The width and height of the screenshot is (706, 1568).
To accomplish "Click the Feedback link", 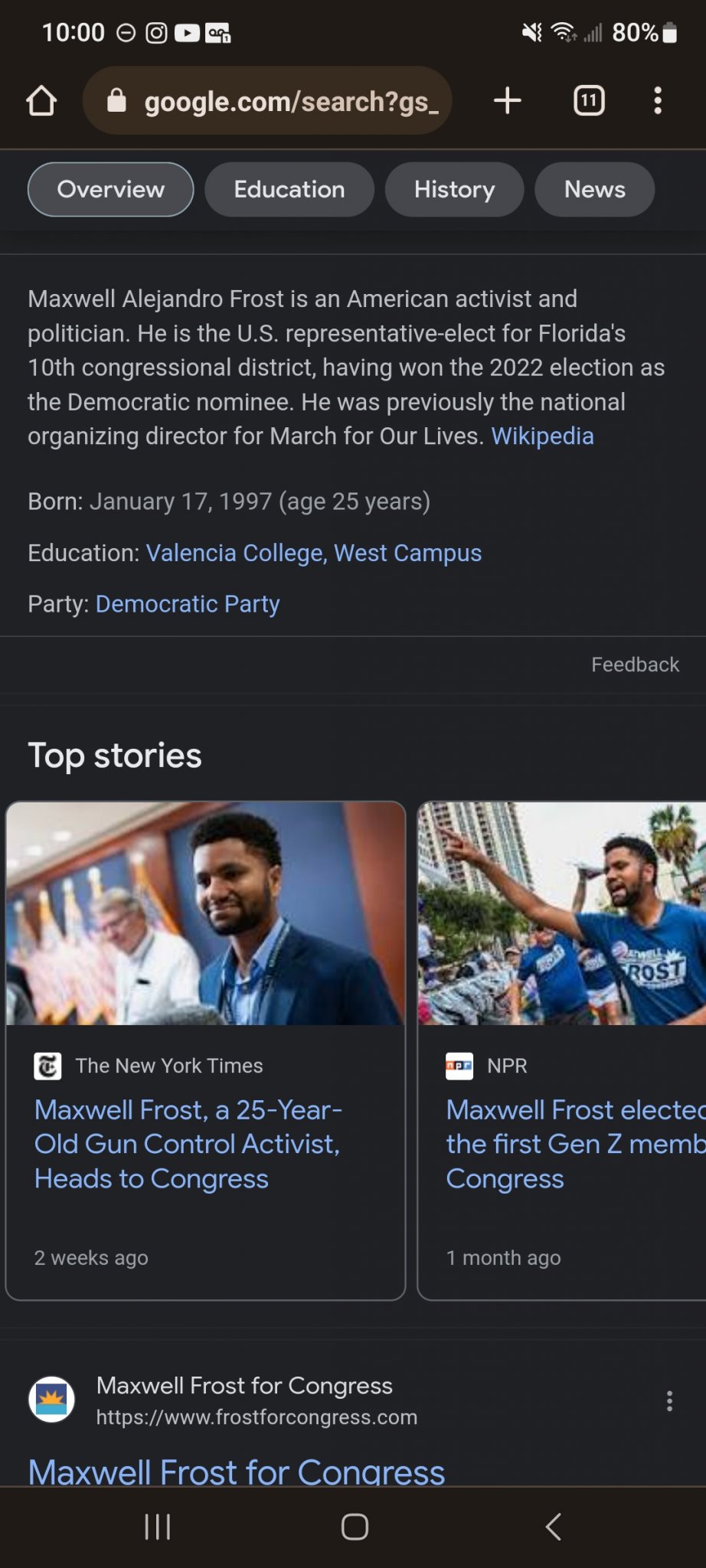I will pyautogui.click(x=635, y=665).
